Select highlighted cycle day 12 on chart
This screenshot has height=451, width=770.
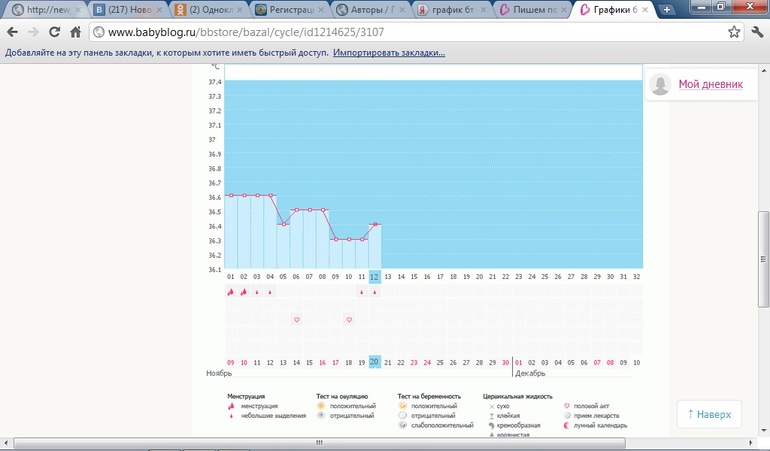point(374,276)
